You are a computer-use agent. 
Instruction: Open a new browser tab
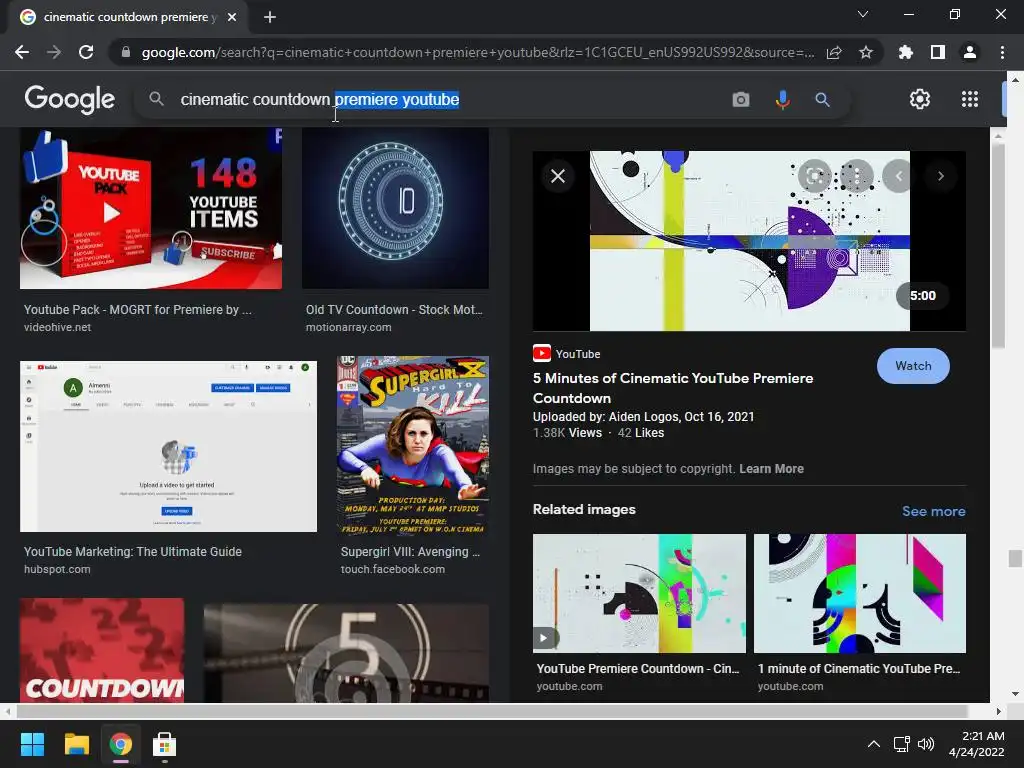(270, 17)
